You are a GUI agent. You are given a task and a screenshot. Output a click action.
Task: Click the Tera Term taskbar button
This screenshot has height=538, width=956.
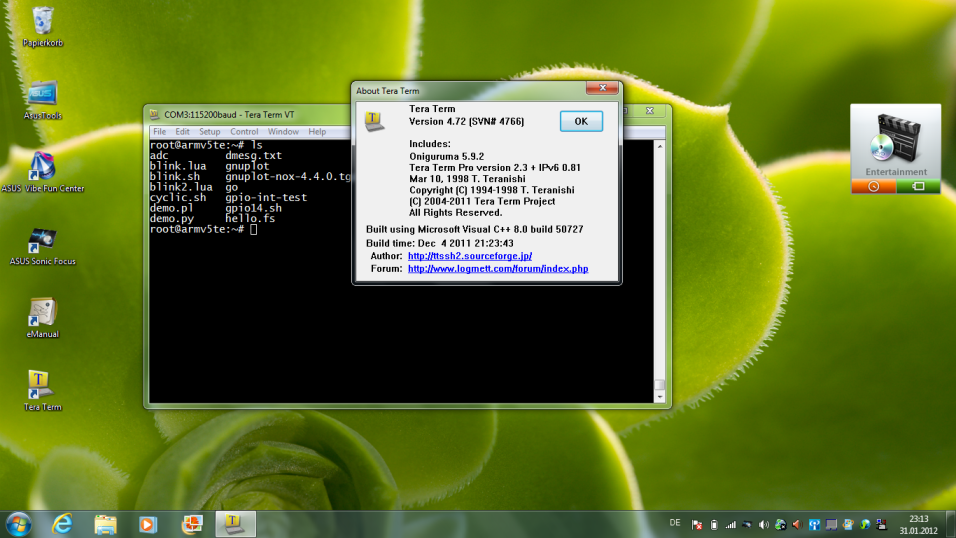click(x=235, y=524)
